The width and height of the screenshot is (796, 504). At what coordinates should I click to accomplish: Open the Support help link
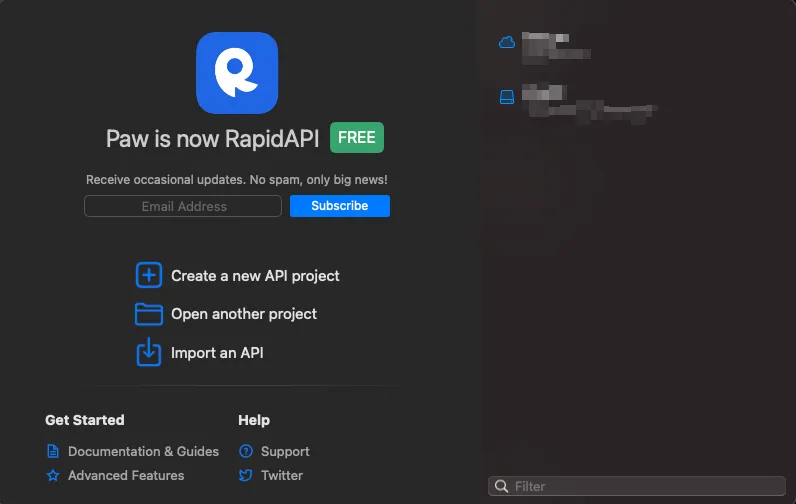(285, 452)
